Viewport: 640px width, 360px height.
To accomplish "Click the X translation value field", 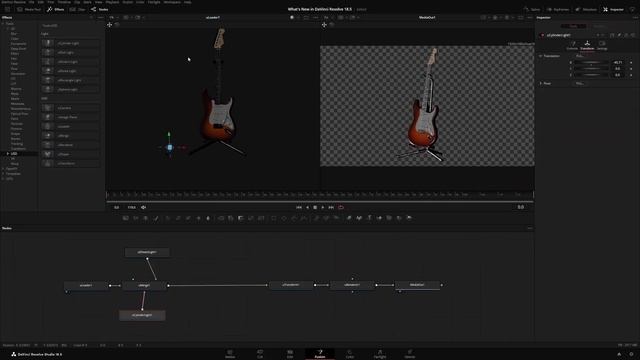I will coord(618,62).
